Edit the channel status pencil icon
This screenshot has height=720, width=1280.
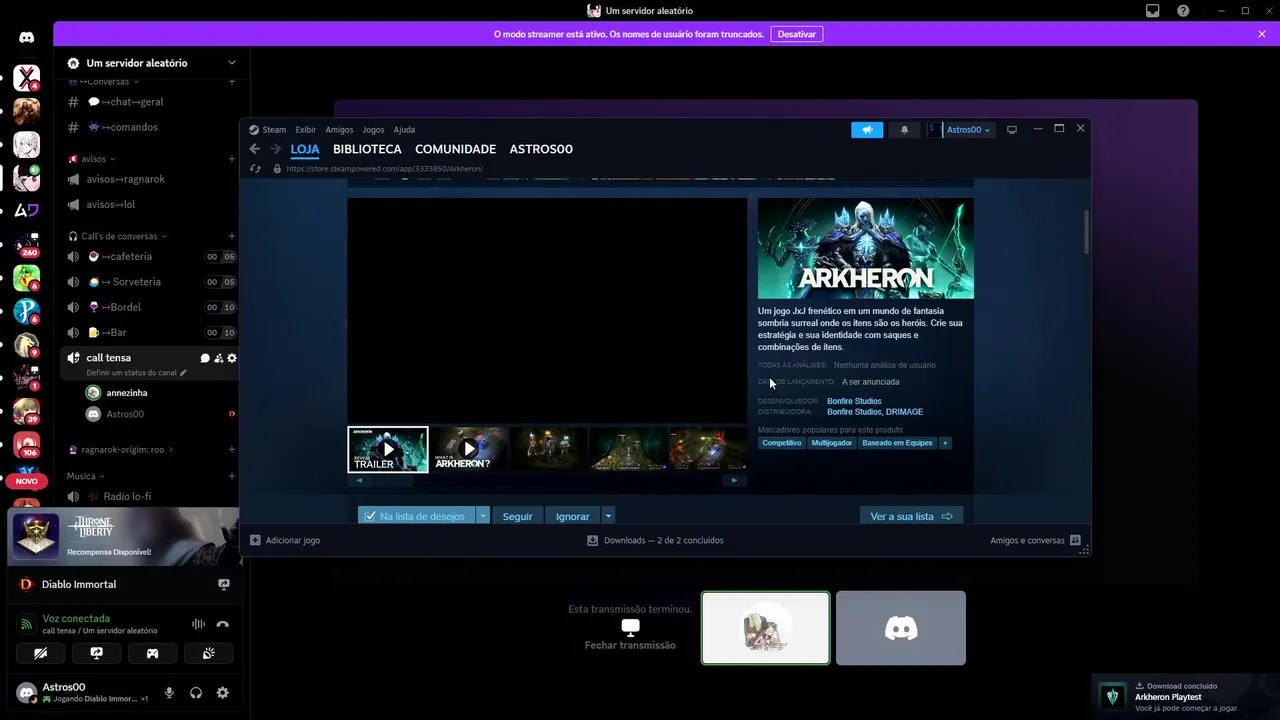(x=183, y=373)
